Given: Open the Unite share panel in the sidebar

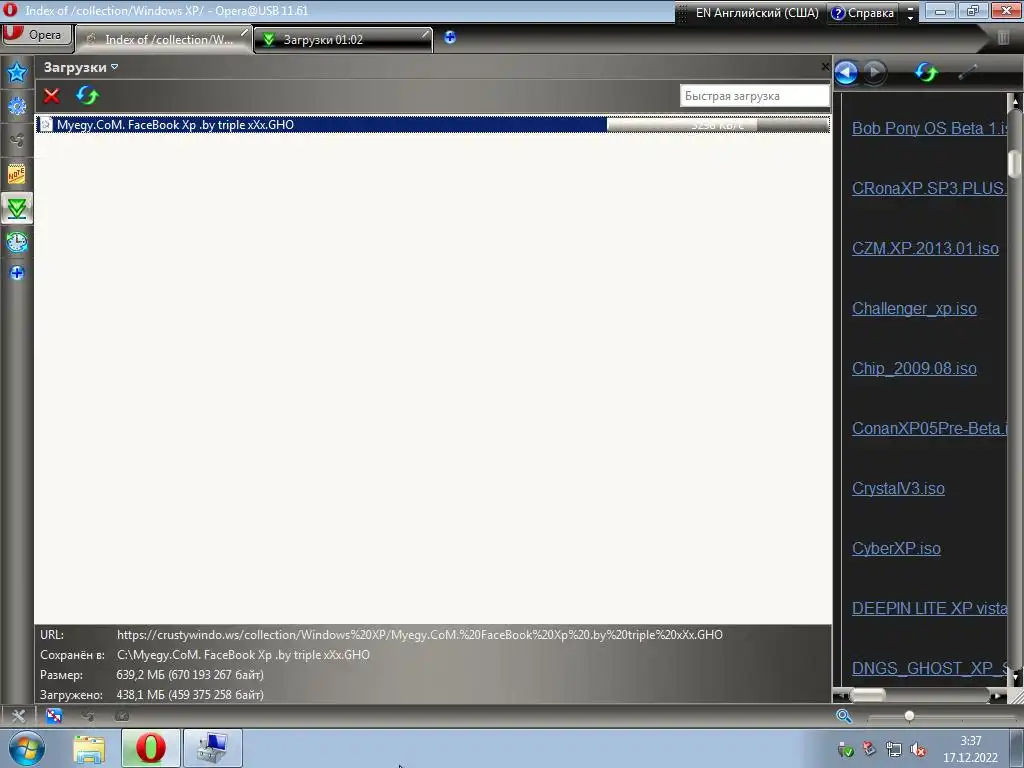Looking at the screenshot, I should click(17, 140).
